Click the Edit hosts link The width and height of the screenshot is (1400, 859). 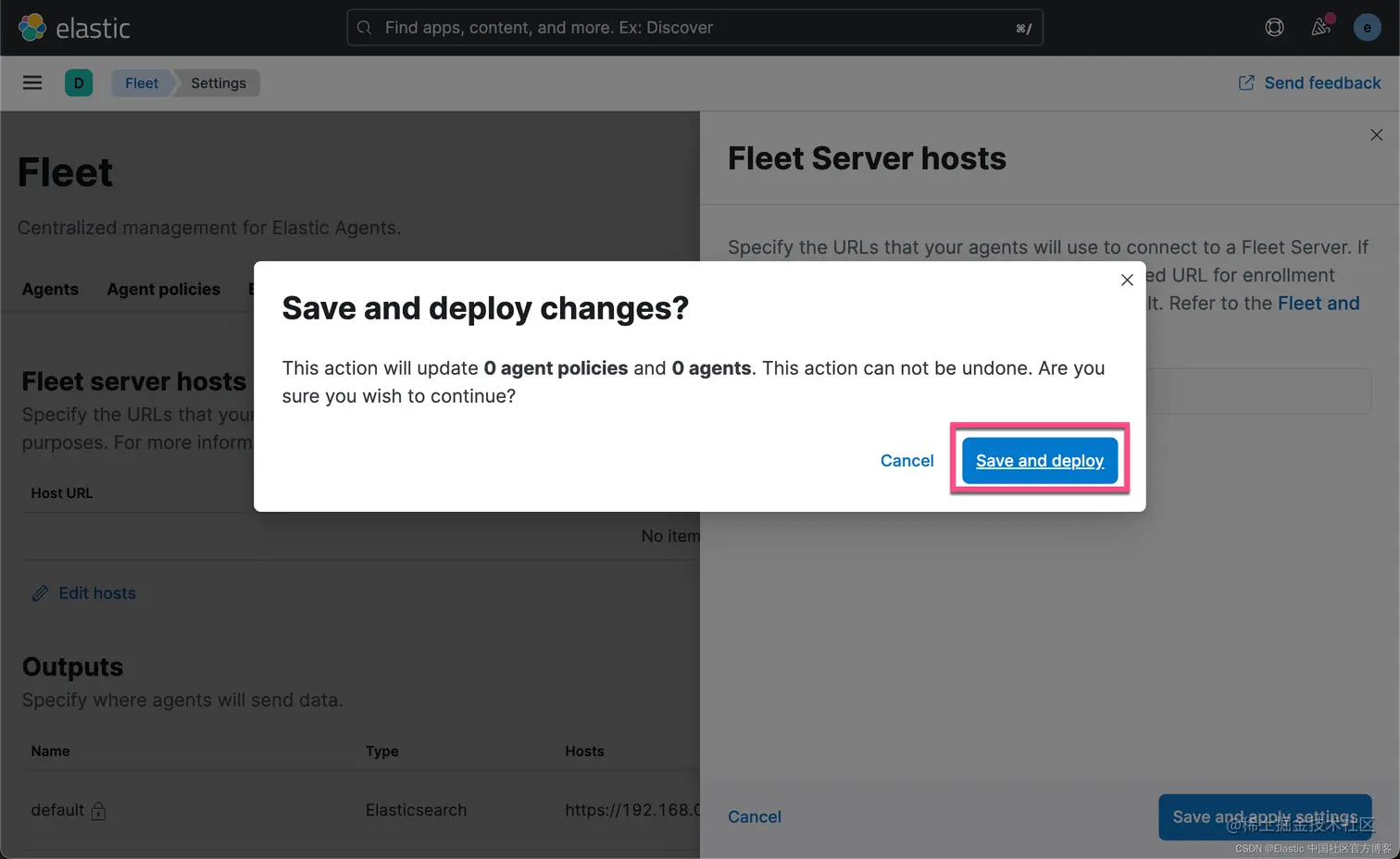point(97,593)
